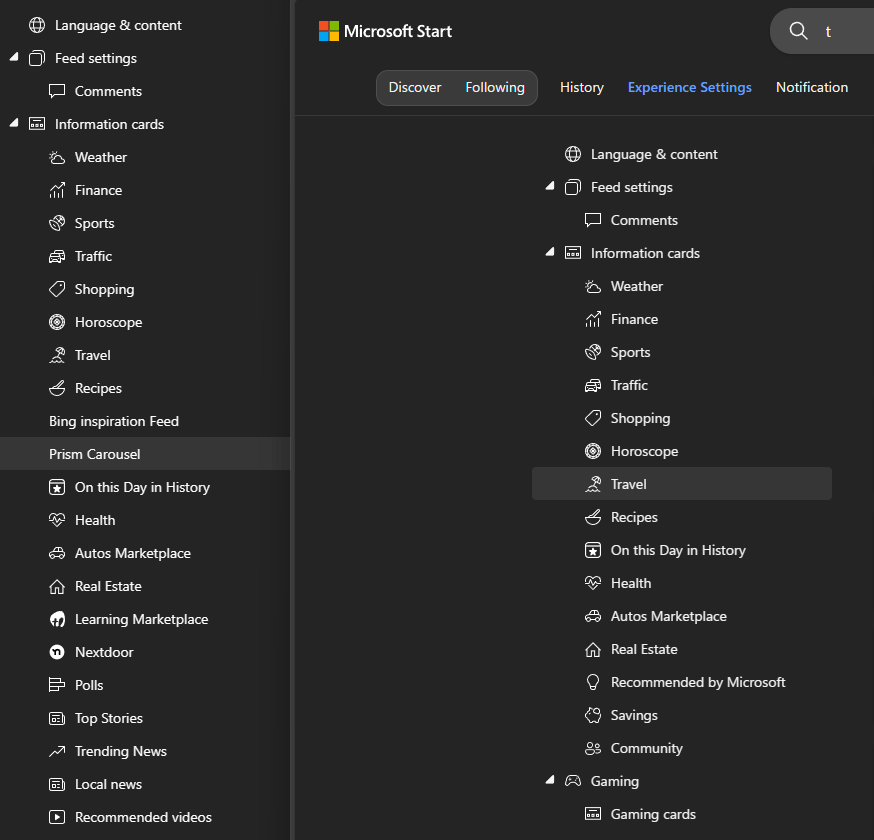Click the Shopping tag icon on Microsoft Start page
This screenshot has width=874, height=840.
593,418
